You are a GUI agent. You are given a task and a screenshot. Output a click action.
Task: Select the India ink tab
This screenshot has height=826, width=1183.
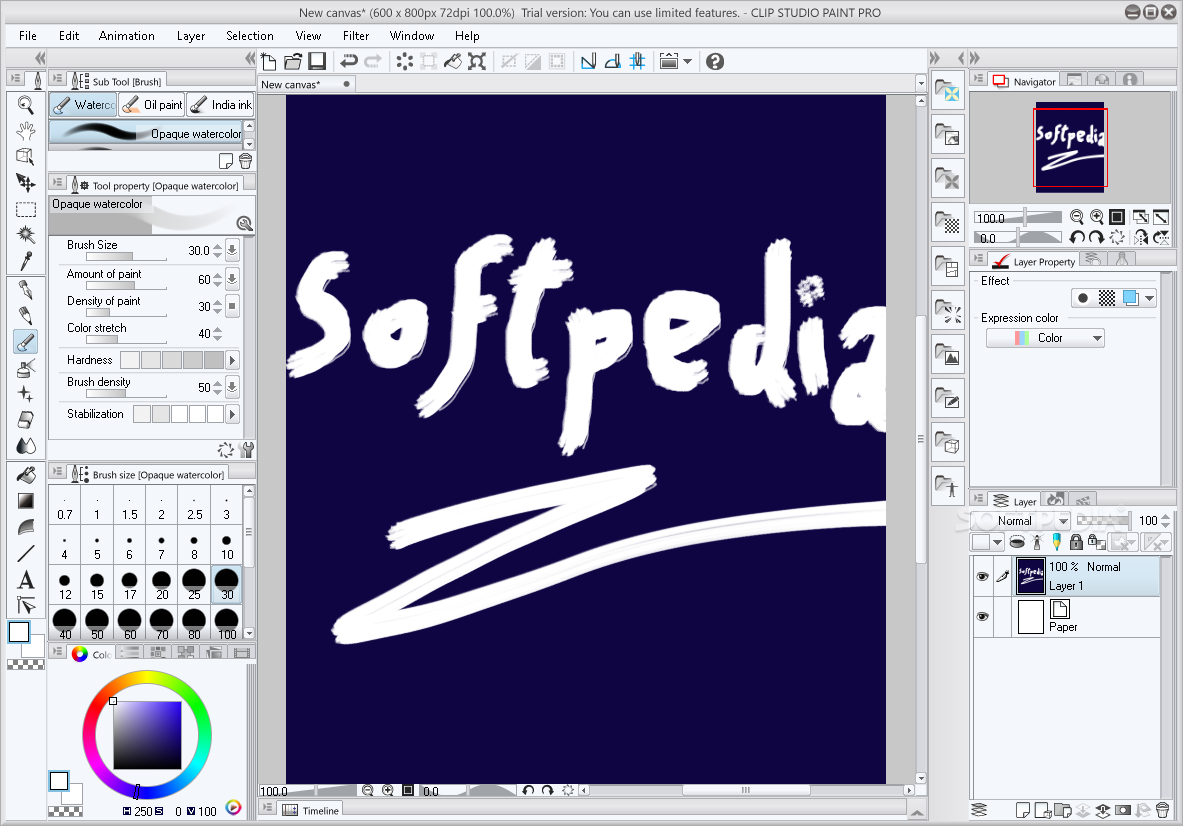220,105
